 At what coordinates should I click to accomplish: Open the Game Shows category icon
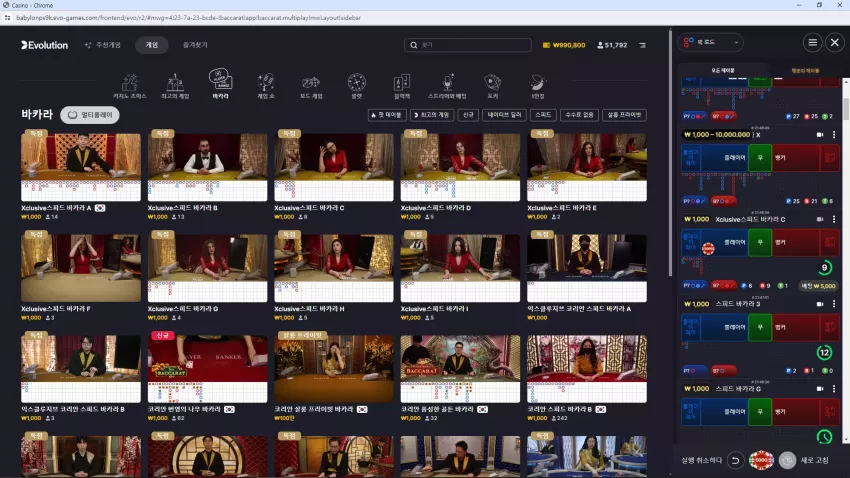(266, 86)
